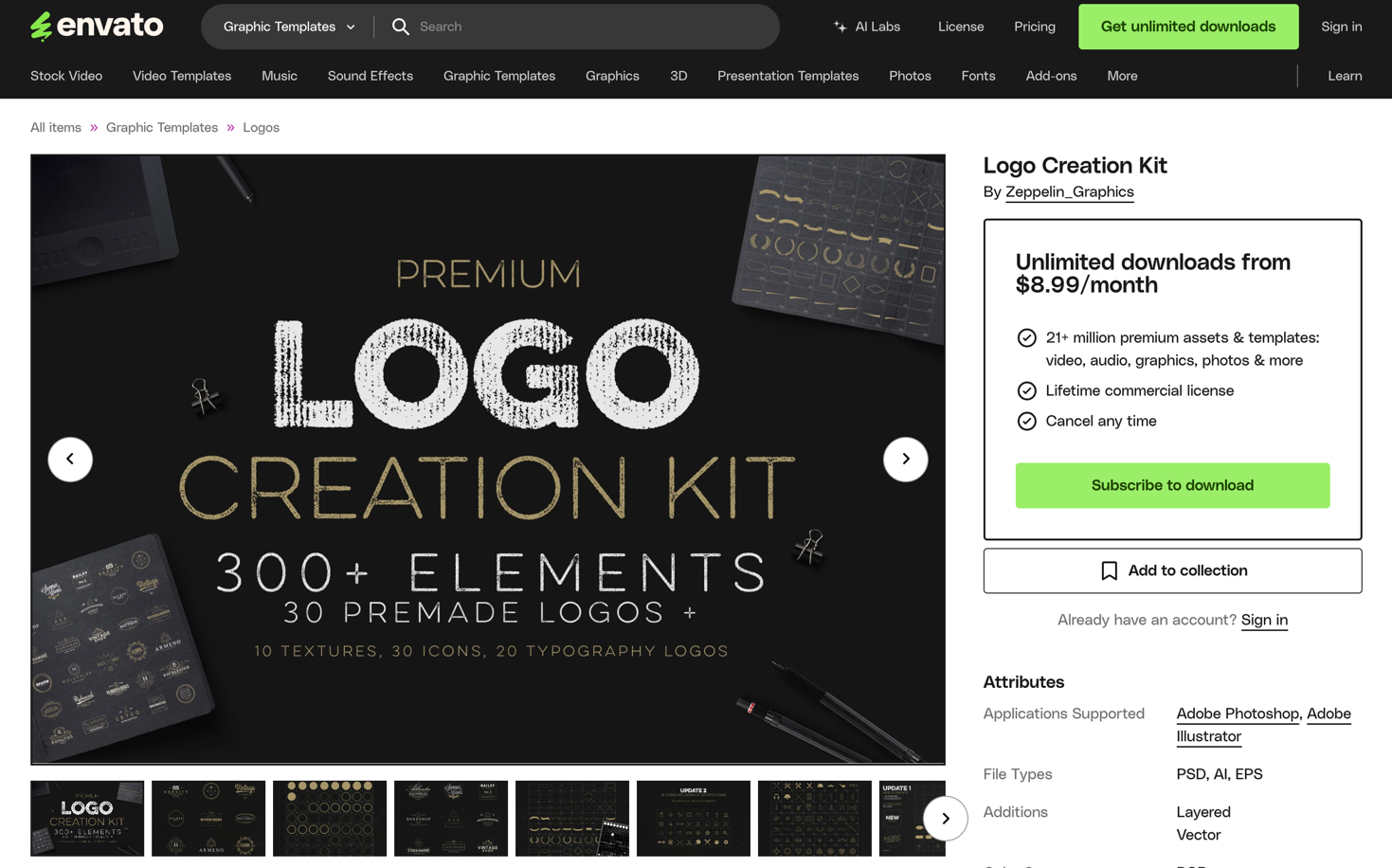Screen dimensions: 1392x868
Task: Click Sign in in the header
Action: (x=1342, y=27)
